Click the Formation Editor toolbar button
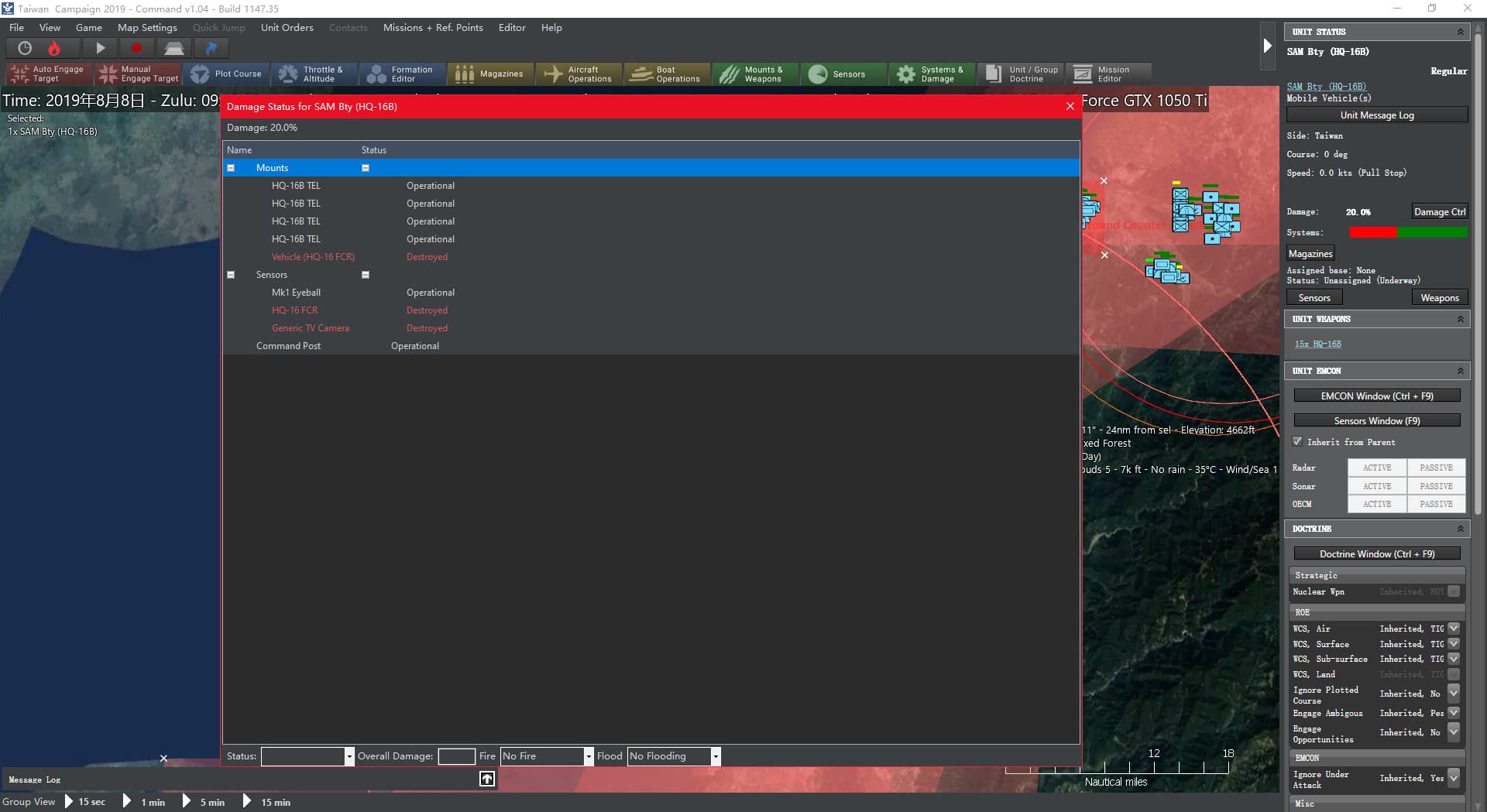 pos(402,74)
